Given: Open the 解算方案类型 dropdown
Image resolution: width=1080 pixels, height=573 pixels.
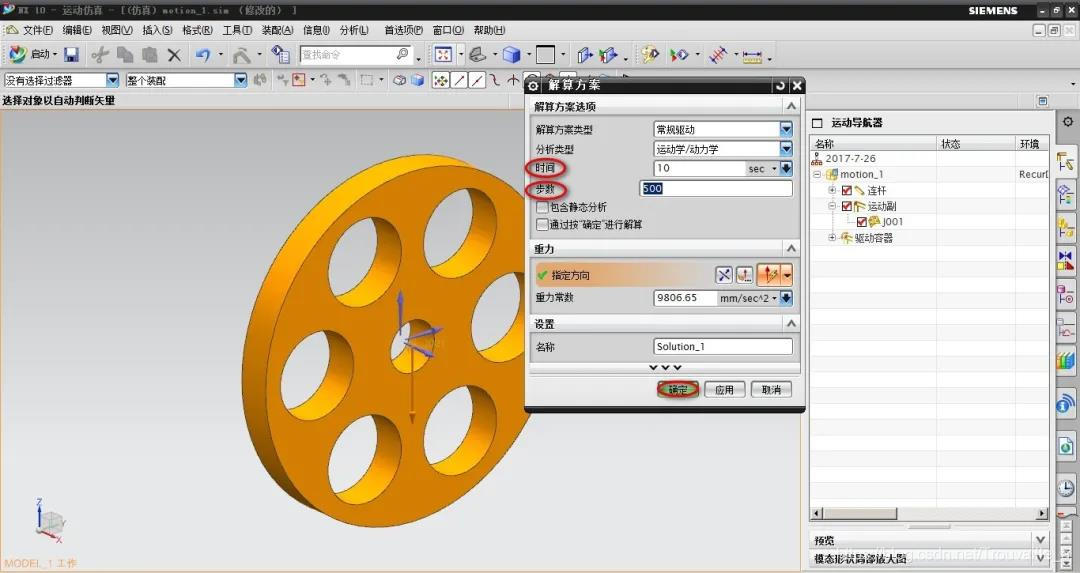Looking at the screenshot, I should [786, 129].
